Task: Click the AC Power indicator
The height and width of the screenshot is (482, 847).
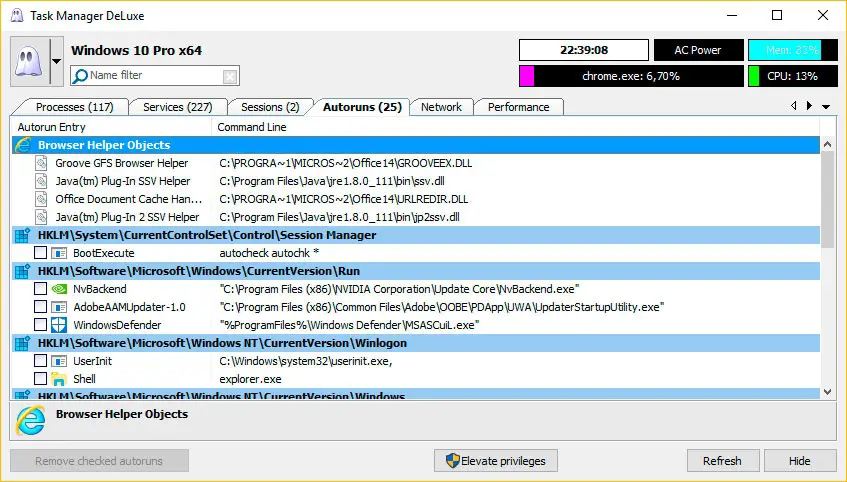Action: click(x=698, y=50)
